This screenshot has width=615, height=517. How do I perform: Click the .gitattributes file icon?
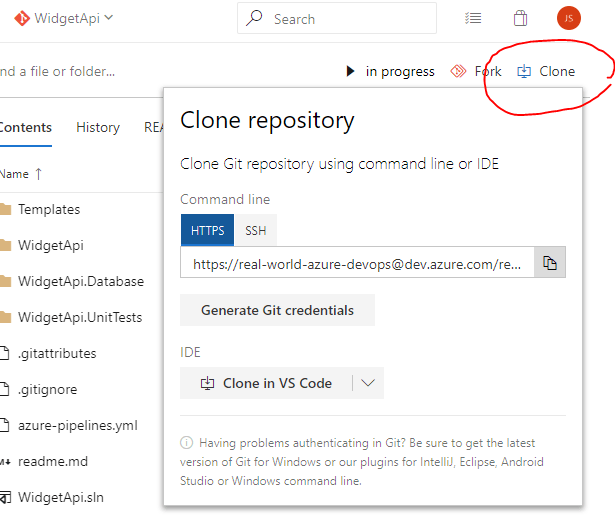point(4,353)
